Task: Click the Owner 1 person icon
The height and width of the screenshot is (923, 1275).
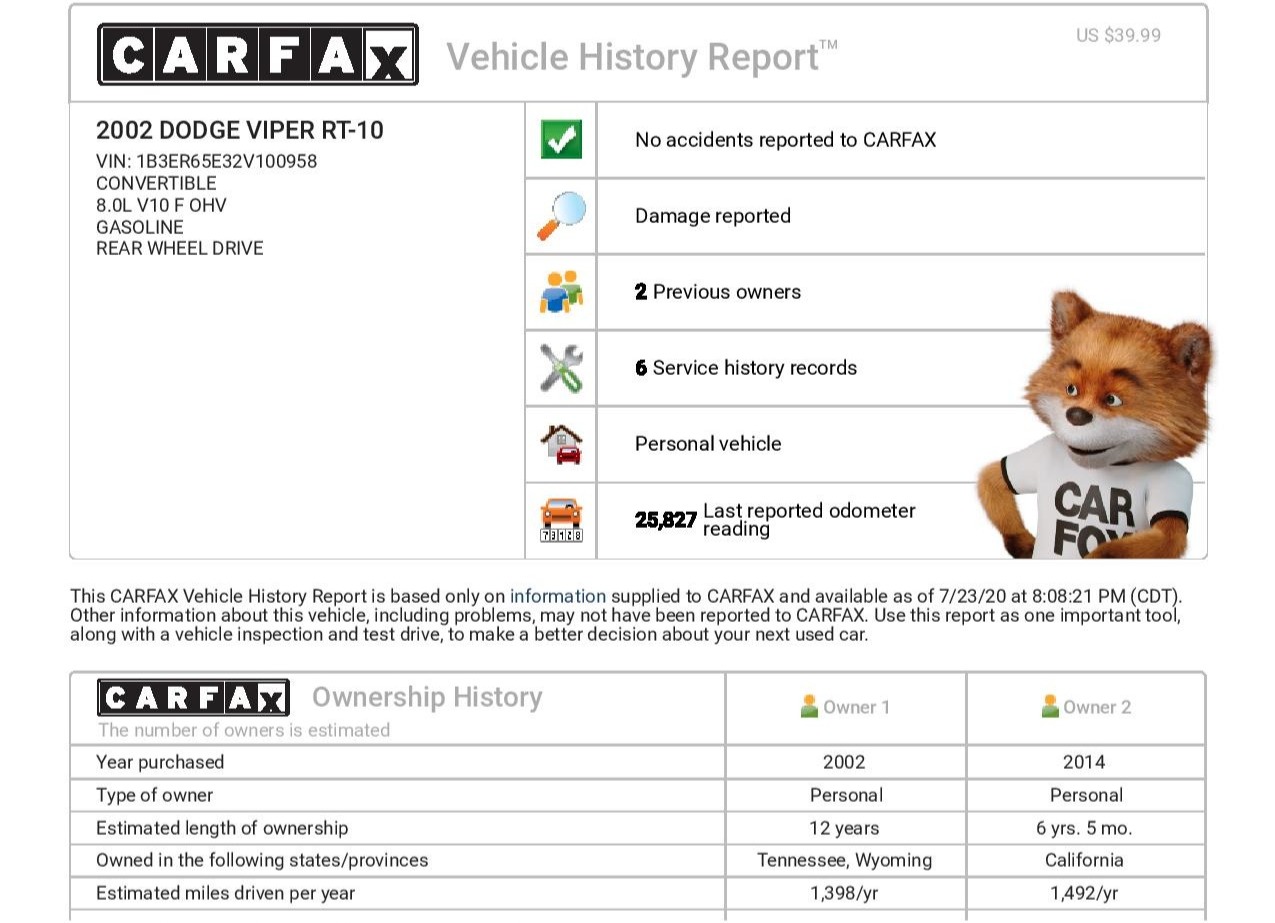Action: pyautogui.click(x=810, y=707)
